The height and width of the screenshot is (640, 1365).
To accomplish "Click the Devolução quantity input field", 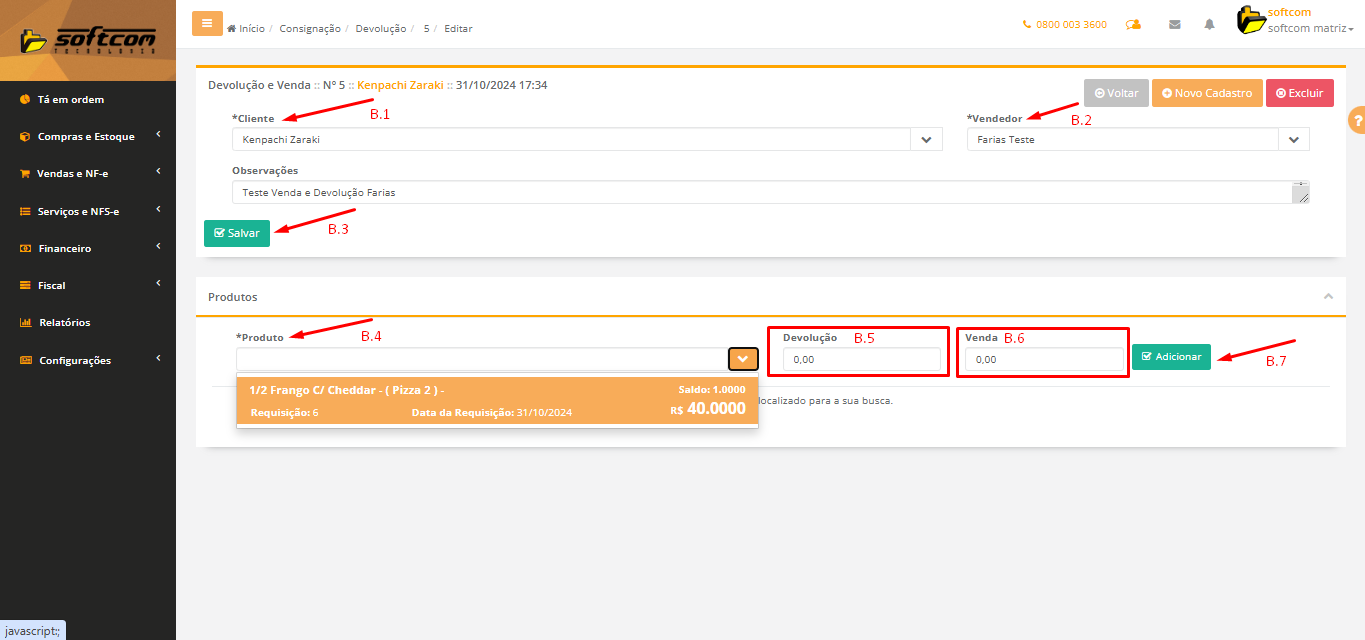I will (x=861, y=359).
